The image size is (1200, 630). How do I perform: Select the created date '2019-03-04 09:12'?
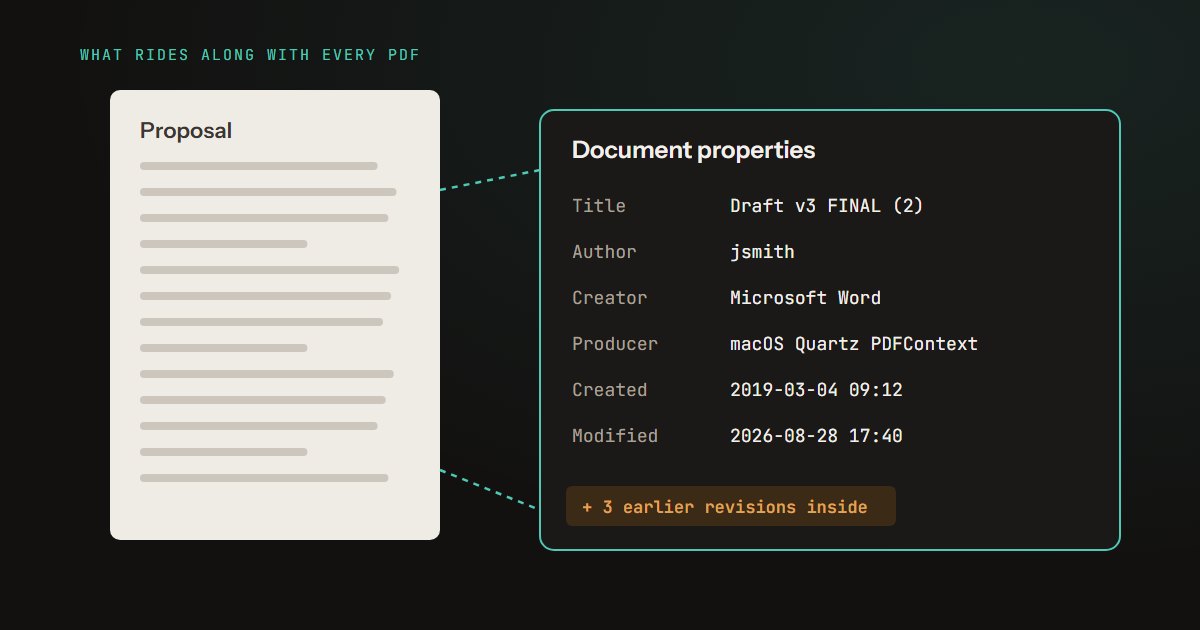click(816, 390)
